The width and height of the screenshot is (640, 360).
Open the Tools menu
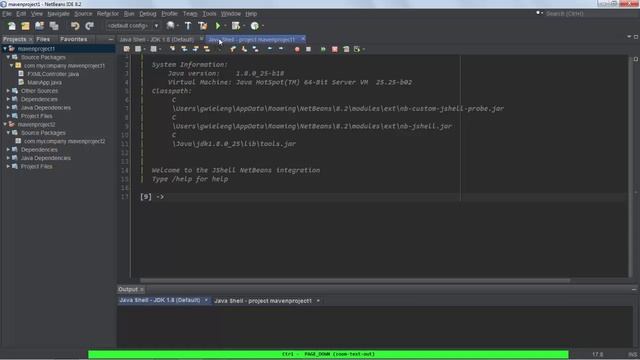click(x=209, y=13)
